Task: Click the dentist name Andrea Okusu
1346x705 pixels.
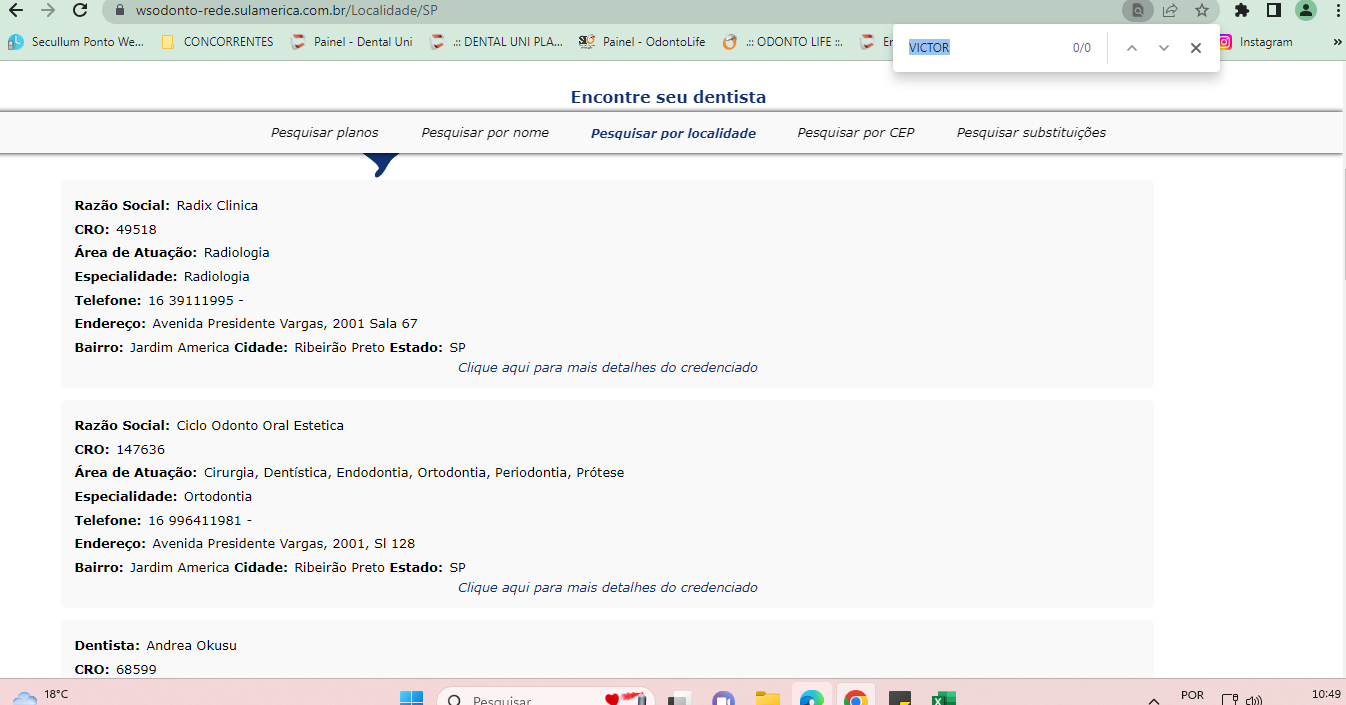Action: click(x=192, y=645)
